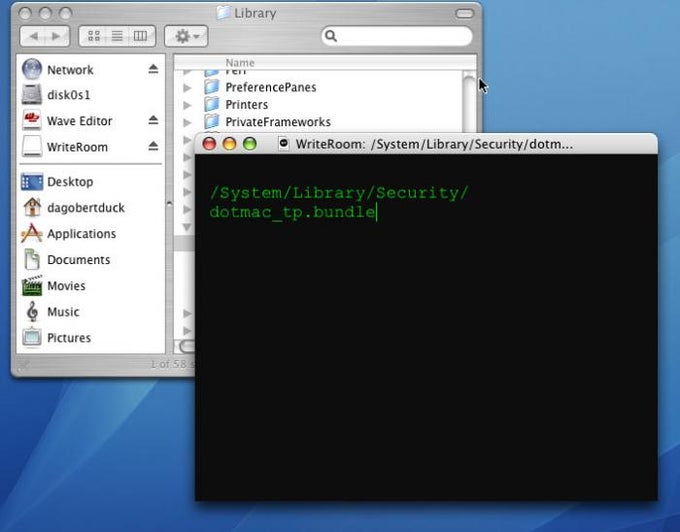Click the WriteRoom document proxy icon
This screenshot has width=680, height=532.
(x=284, y=143)
